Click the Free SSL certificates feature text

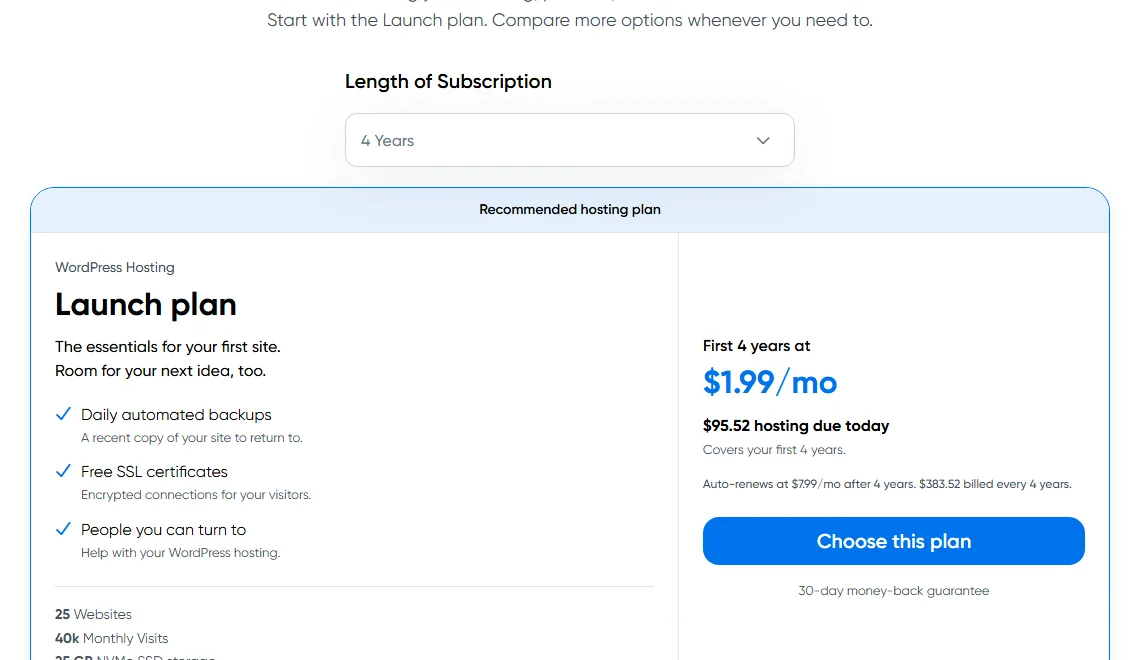pyautogui.click(x=154, y=472)
